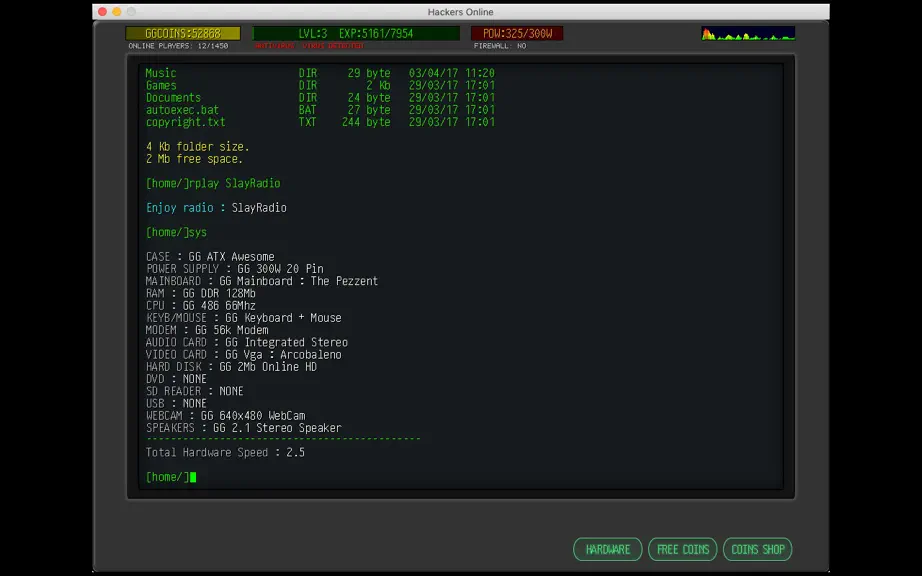This screenshot has width=922, height=576.
Task: Click the GGCOINS balance indicator
Action: pos(183,34)
